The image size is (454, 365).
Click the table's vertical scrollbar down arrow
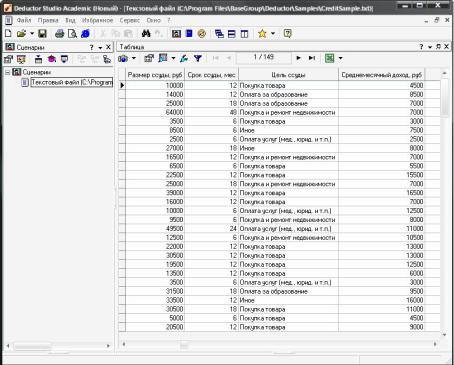[444, 335]
